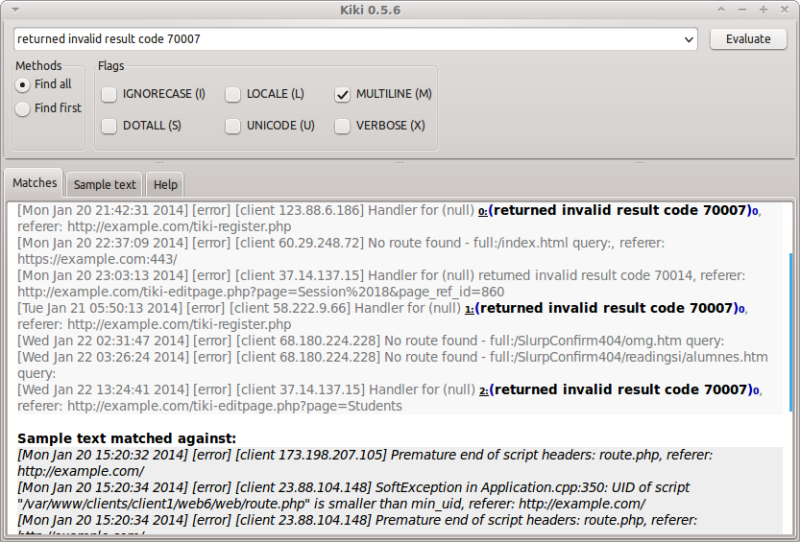
Task: Enable the DOTALL (S) flag
Action: point(109,126)
